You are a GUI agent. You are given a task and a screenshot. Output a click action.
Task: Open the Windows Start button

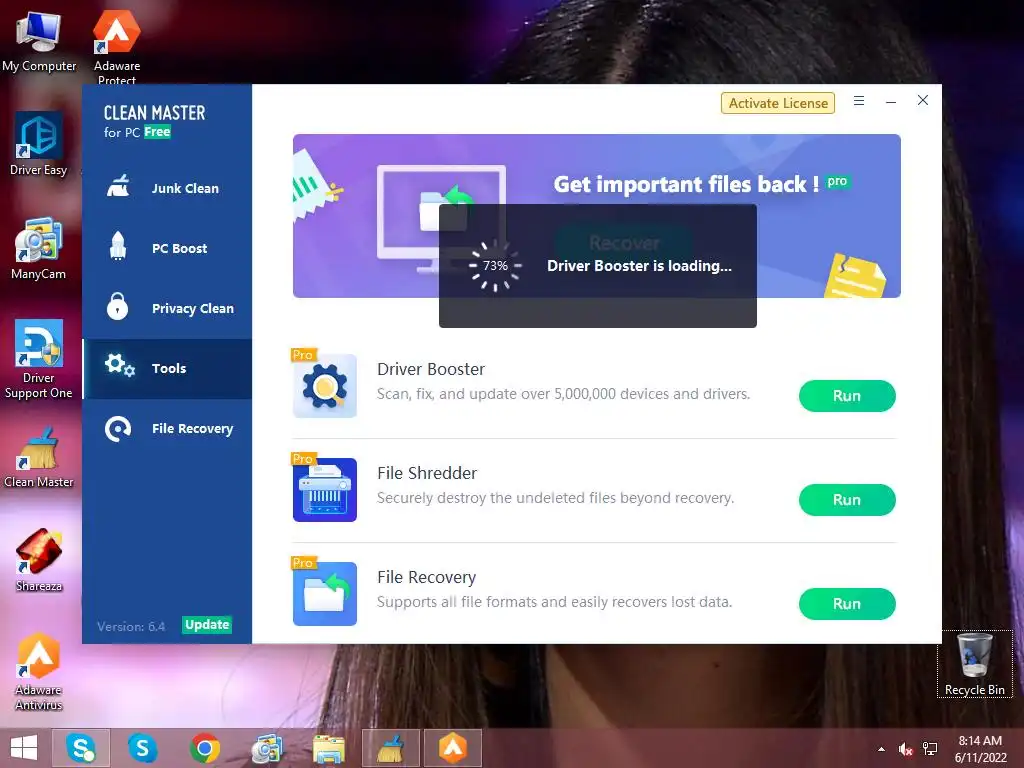pyautogui.click(x=24, y=748)
